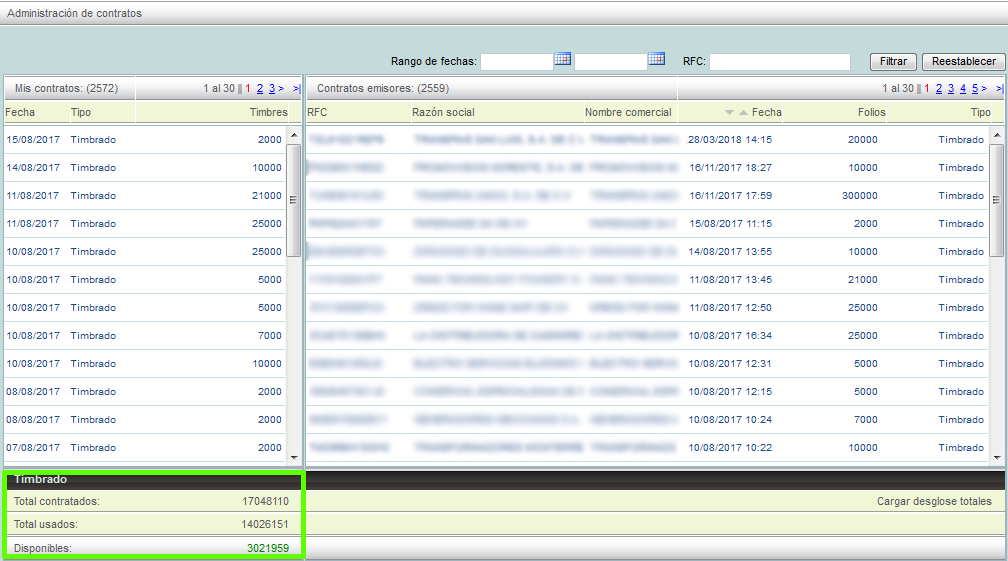Go to next page in Contratos emisores
1008x561 pixels.
[984, 89]
